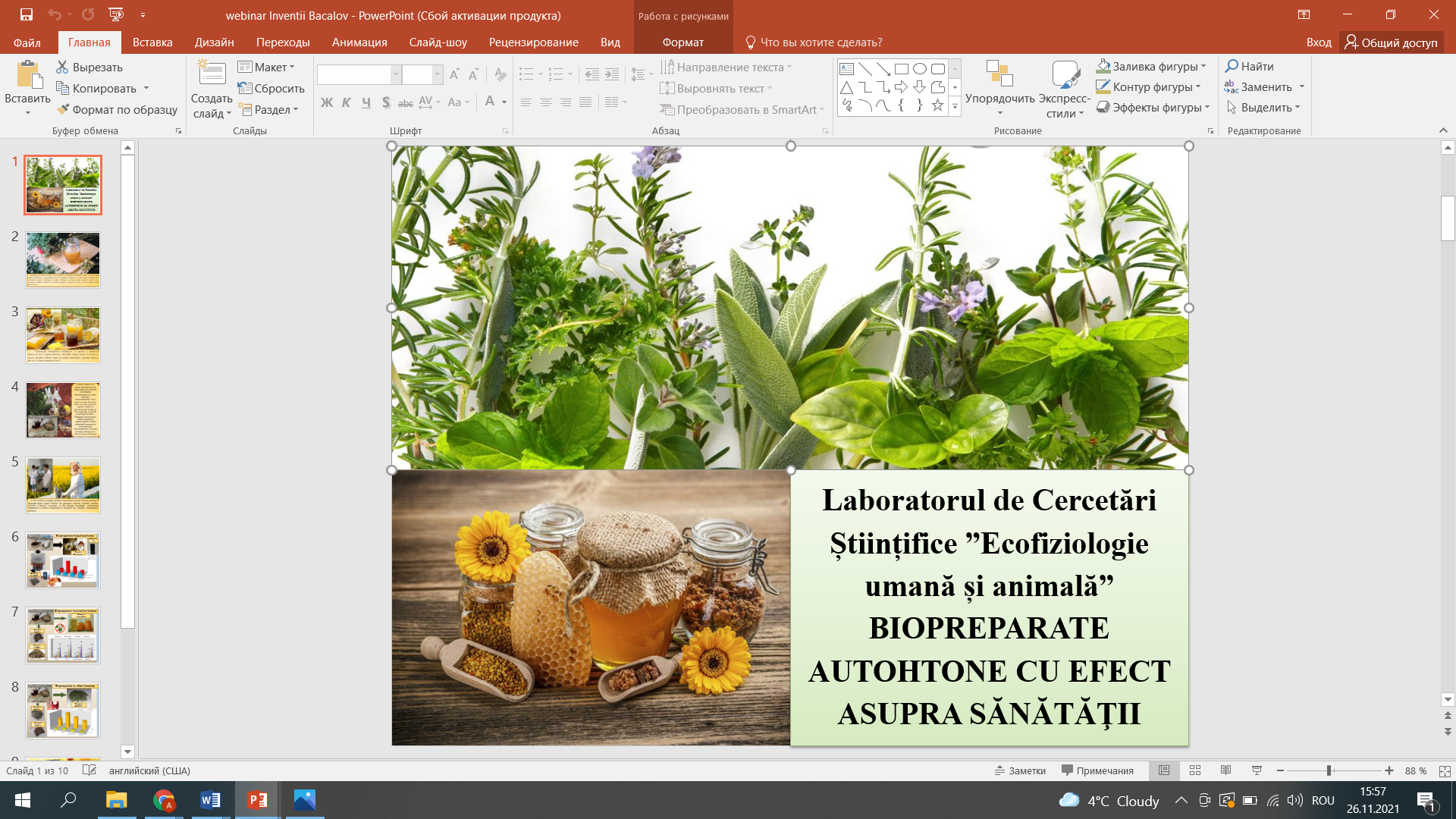Toggle text shadow (S) formatting
This screenshot has width=1456, height=819.
(x=386, y=102)
